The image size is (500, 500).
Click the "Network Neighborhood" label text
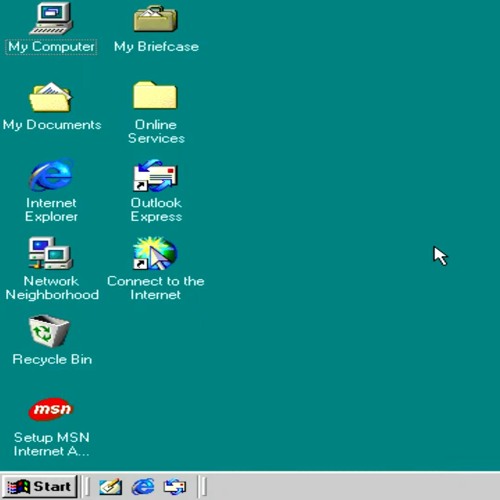coord(52,288)
